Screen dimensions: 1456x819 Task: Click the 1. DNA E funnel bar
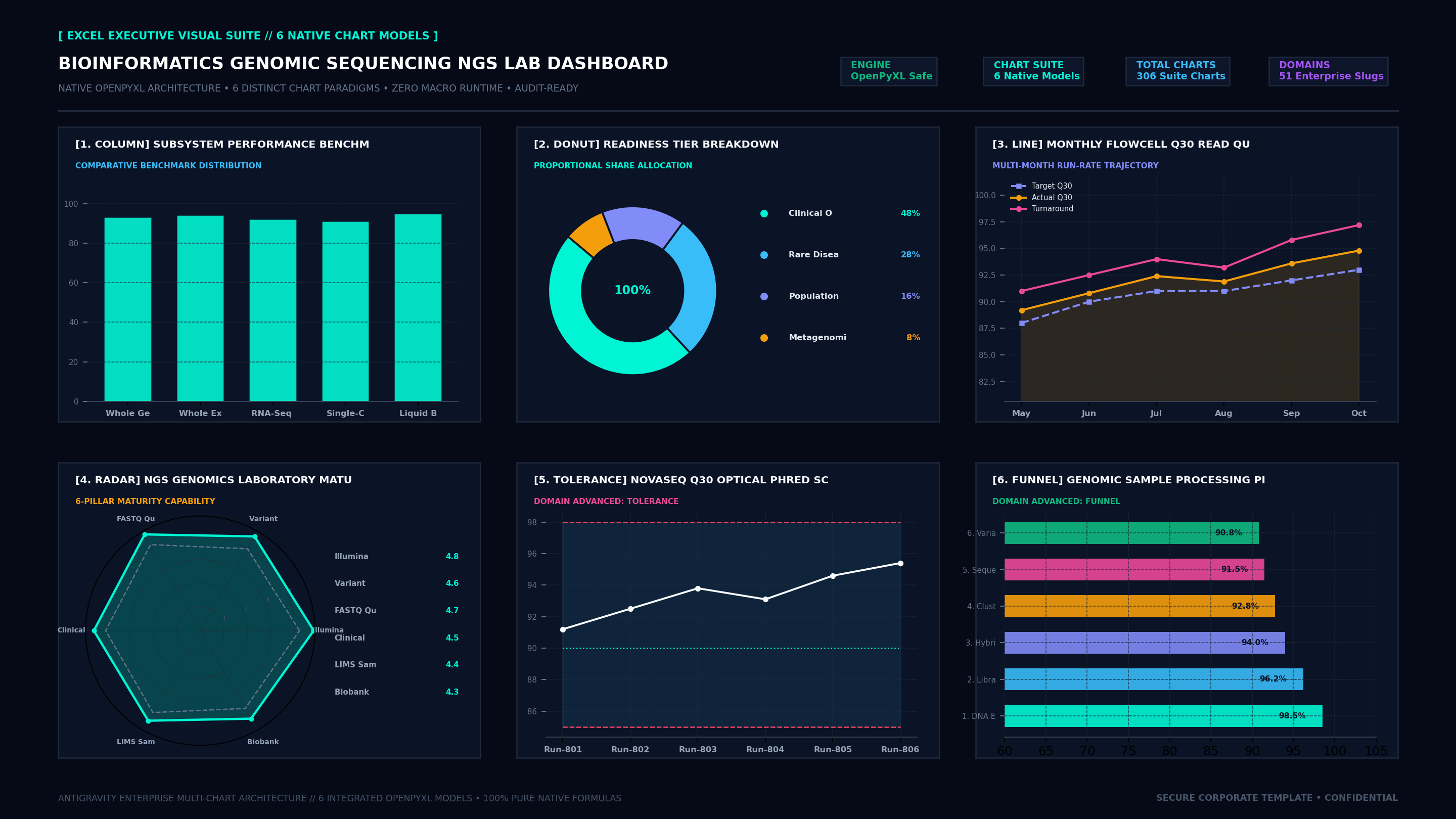click(x=1163, y=715)
